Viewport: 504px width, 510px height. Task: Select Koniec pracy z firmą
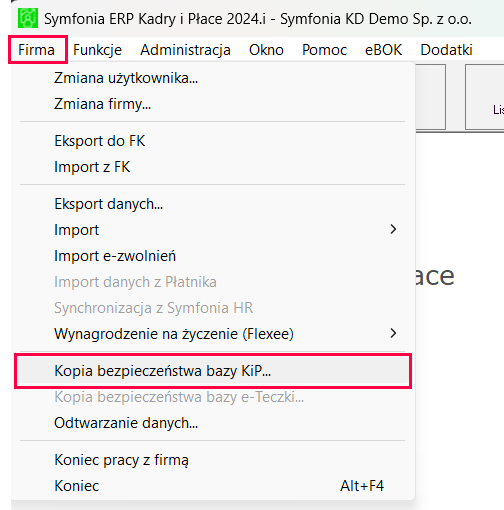213,460
